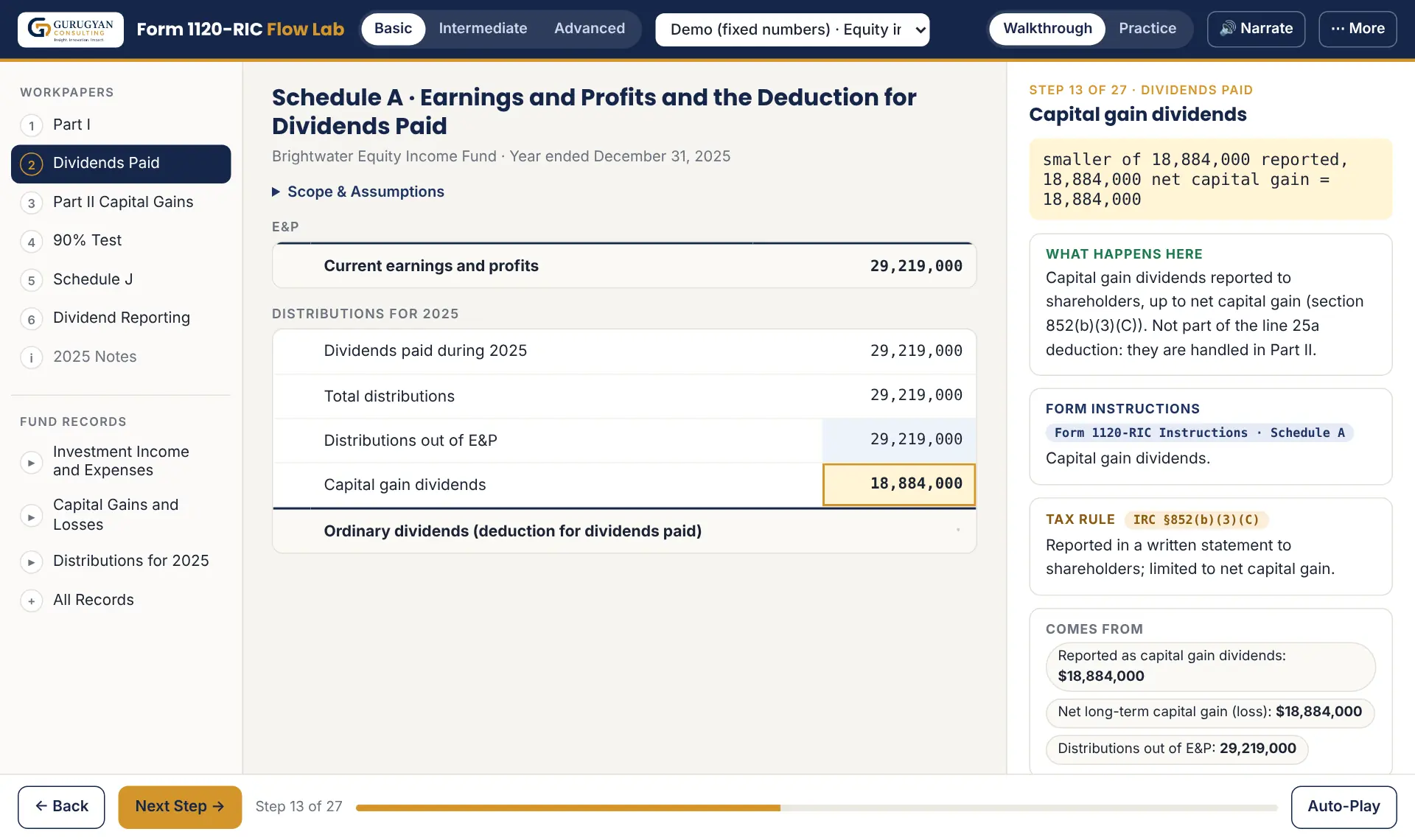The width and height of the screenshot is (1415, 840).
Task: Open 2025 Notes workpaper
Action: coord(121,357)
